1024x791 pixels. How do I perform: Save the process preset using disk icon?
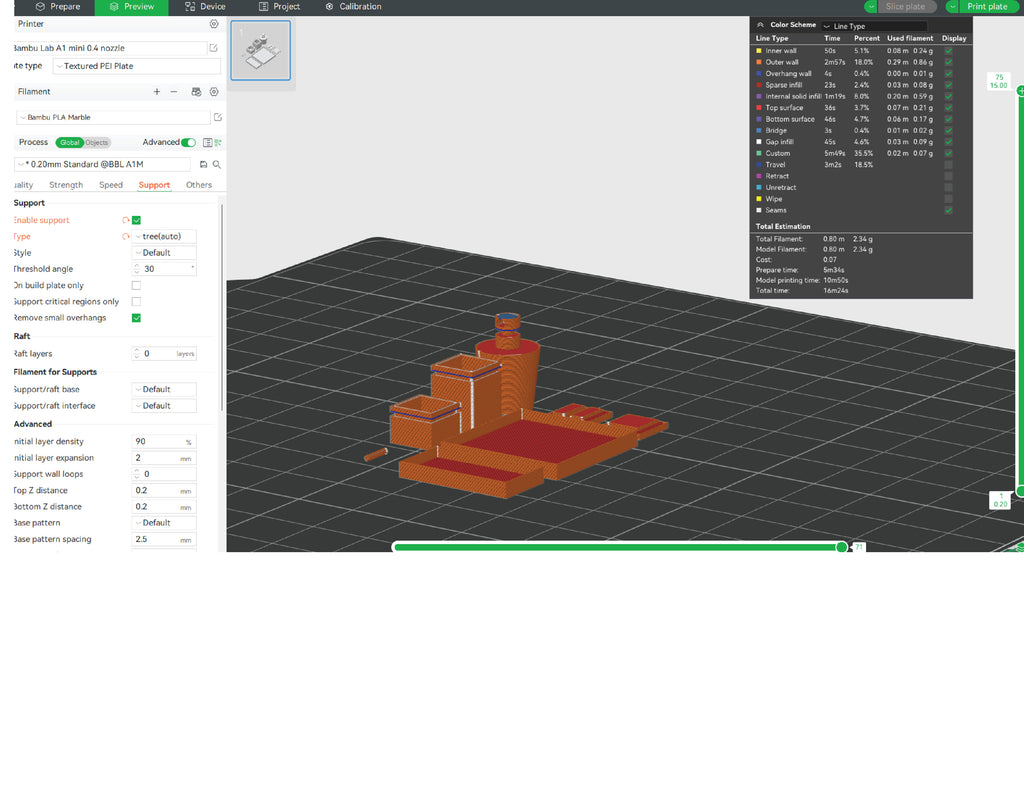(203, 164)
